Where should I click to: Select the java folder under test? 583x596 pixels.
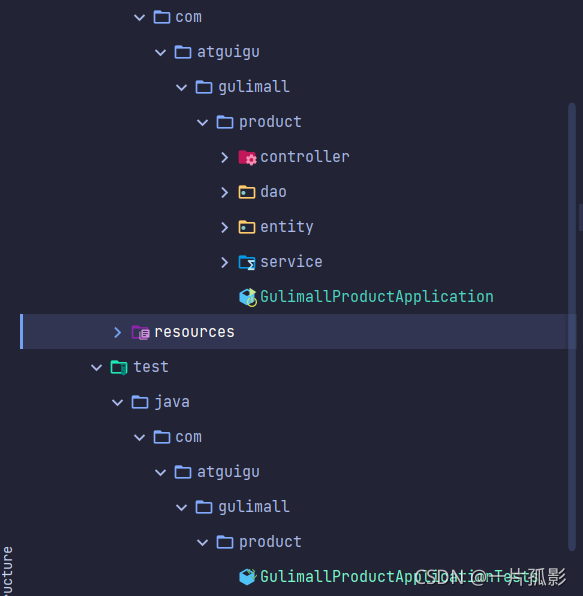click(172, 402)
